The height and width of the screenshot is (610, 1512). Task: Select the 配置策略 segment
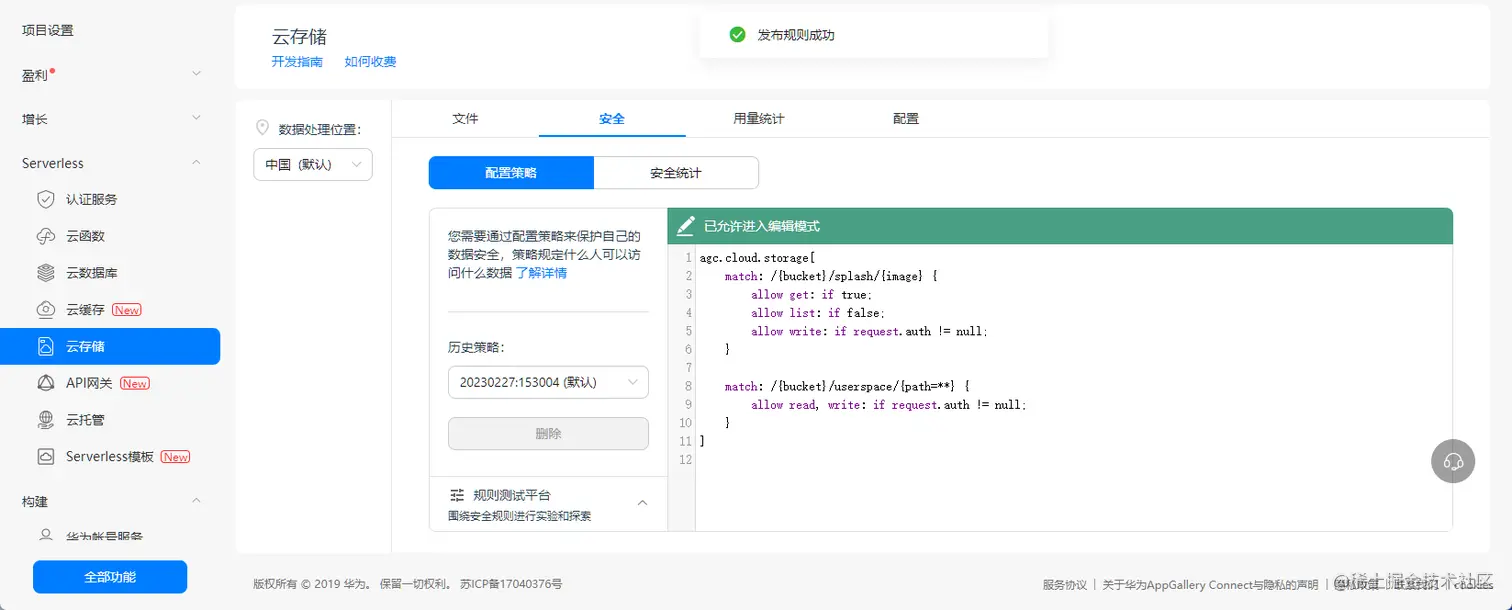pos(511,172)
